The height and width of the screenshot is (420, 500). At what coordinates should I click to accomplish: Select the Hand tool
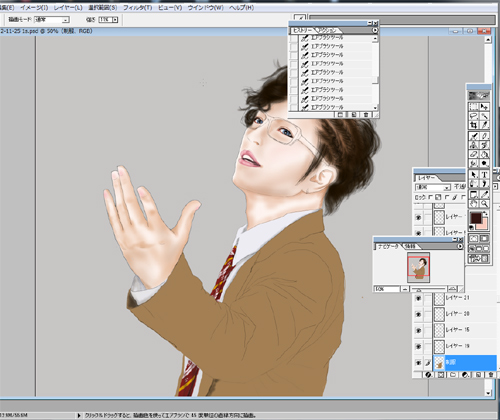[473, 203]
